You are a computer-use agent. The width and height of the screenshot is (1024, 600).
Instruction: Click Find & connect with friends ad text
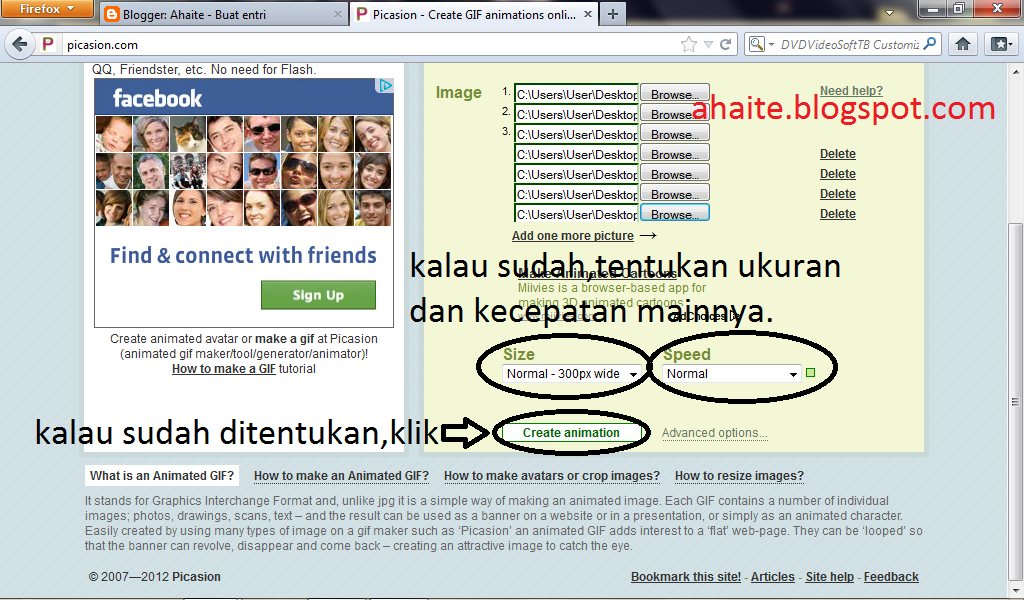click(x=243, y=255)
